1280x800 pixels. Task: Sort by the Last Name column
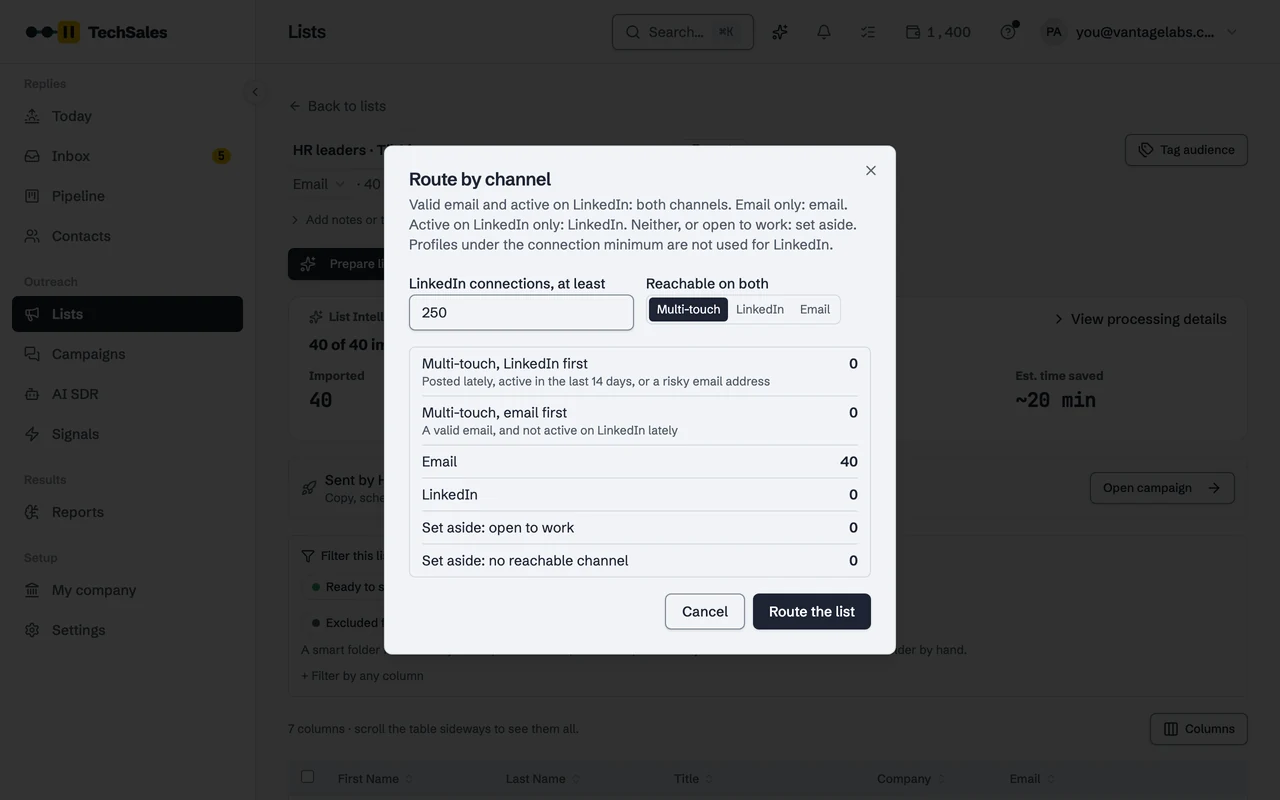[542, 779]
